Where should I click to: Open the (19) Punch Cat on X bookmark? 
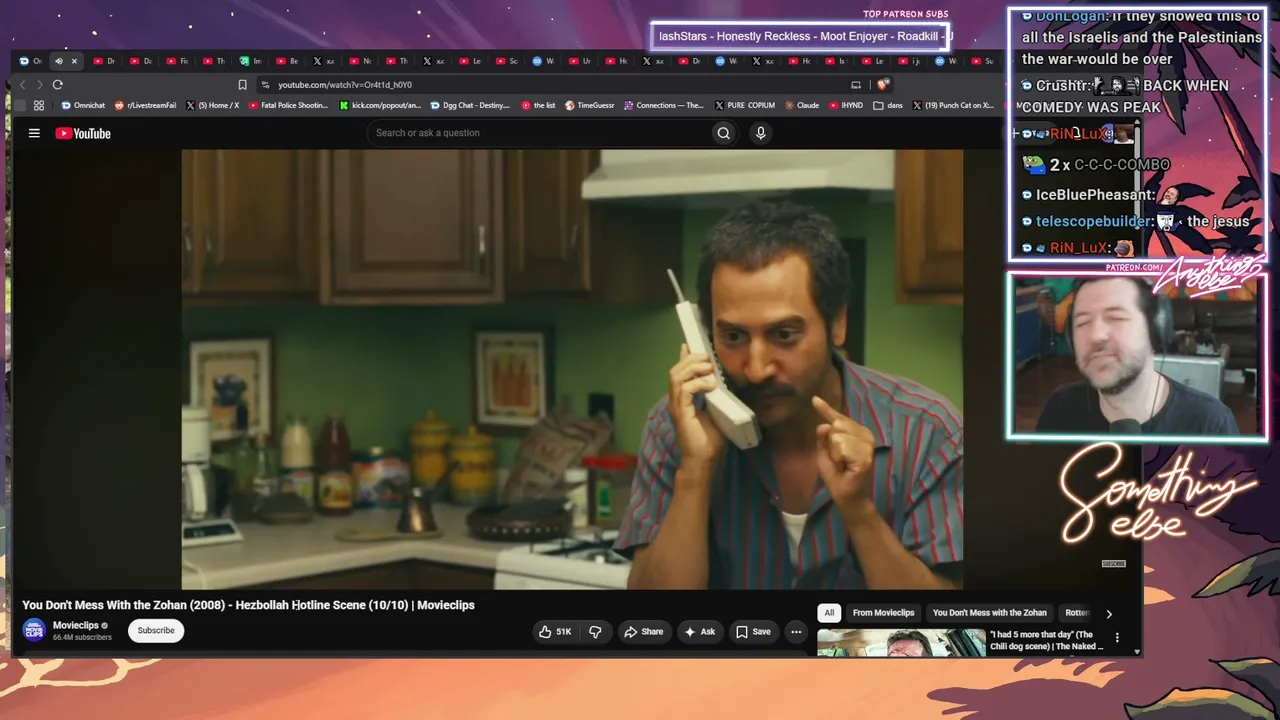952,105
